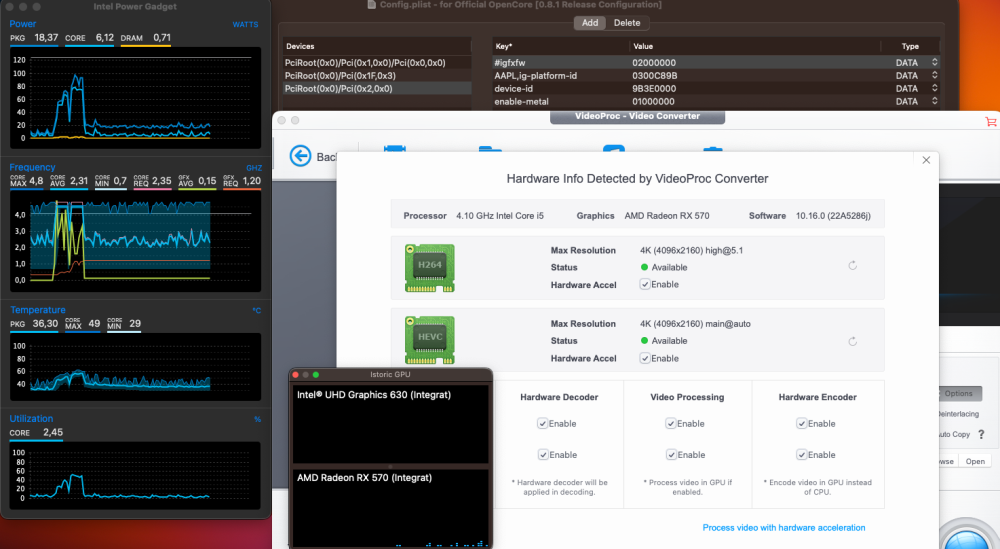
Task: Click the Type column header
Action: 910,46
